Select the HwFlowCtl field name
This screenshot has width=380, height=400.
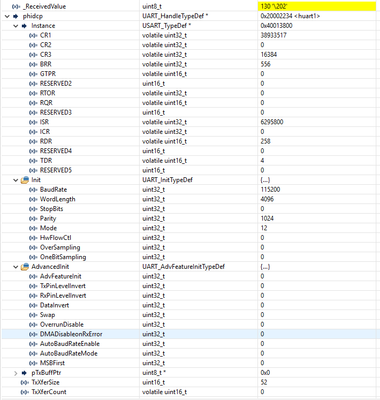coord(56,238)
